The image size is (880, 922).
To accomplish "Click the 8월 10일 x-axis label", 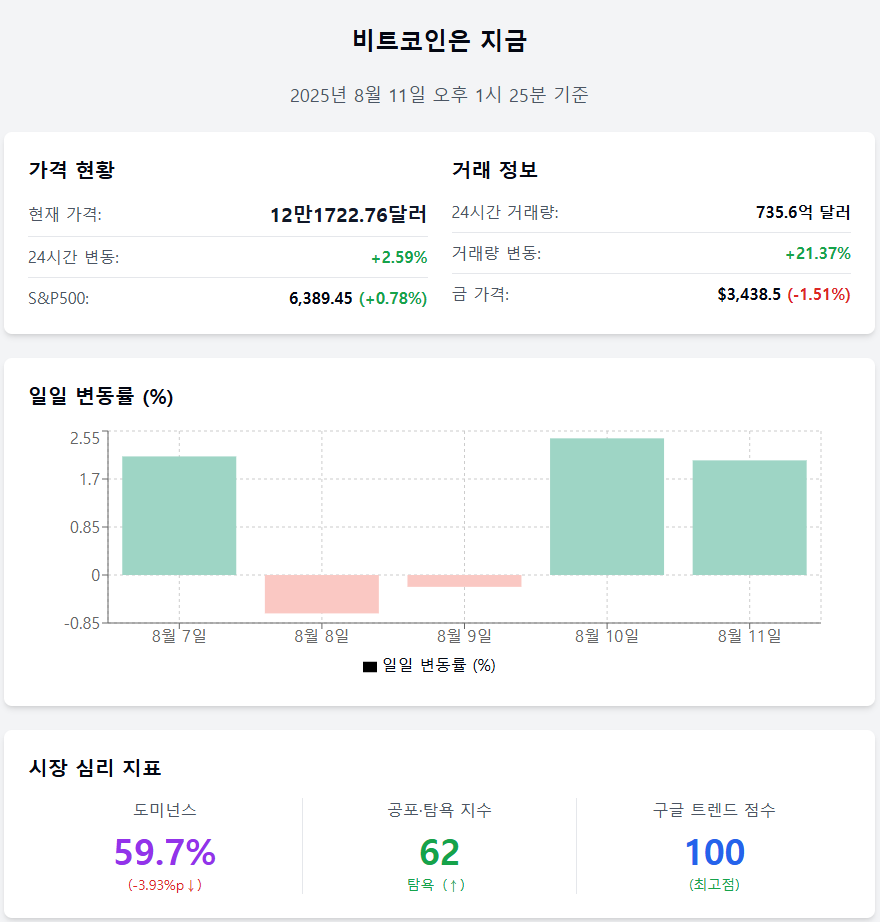I will tap(607, 636).
